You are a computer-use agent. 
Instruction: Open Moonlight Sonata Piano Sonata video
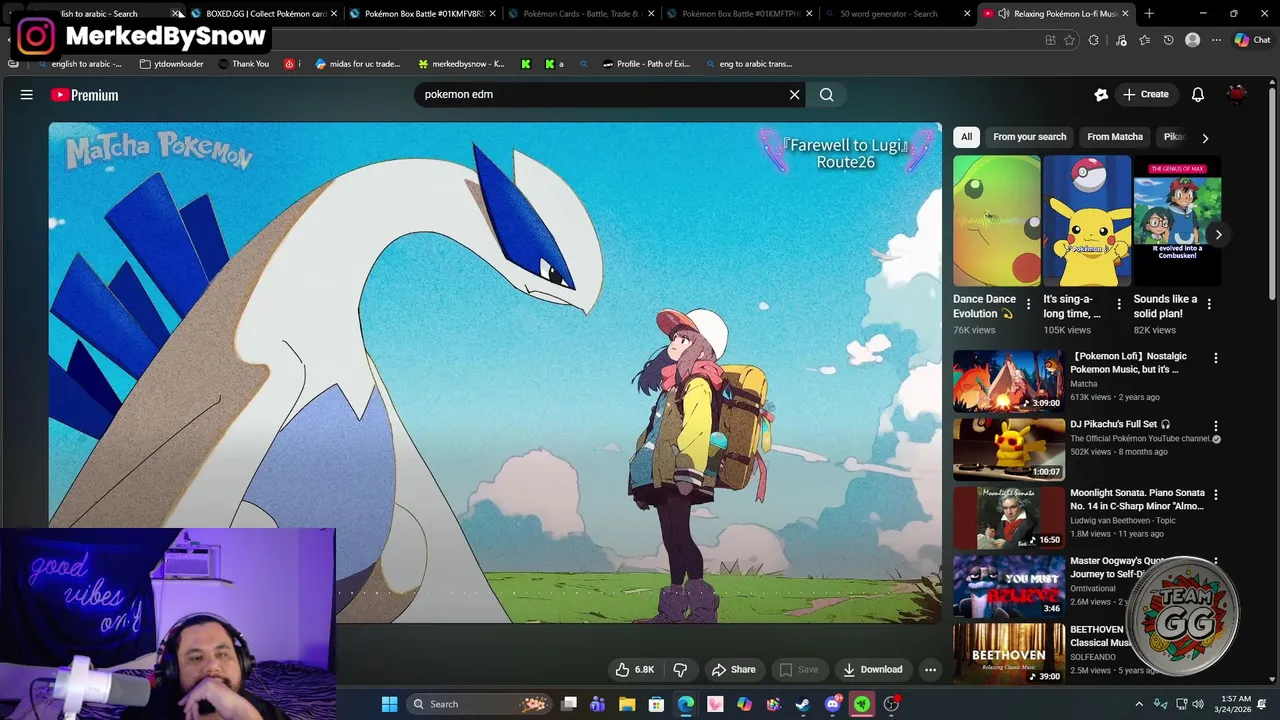click(1008, 517)
